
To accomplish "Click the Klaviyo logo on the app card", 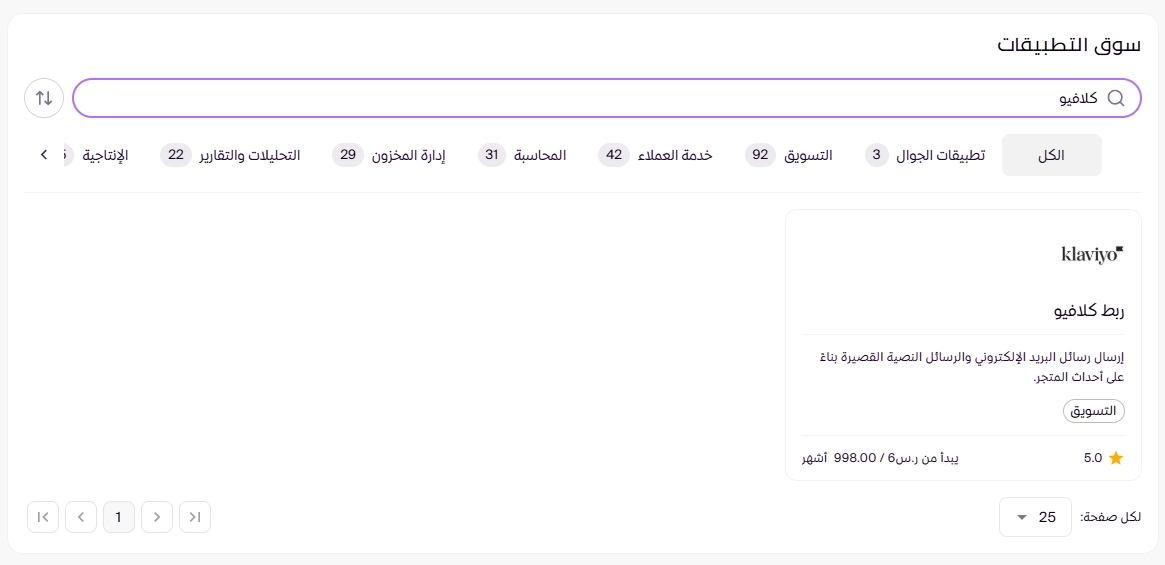I will [x=1092, y=254].
